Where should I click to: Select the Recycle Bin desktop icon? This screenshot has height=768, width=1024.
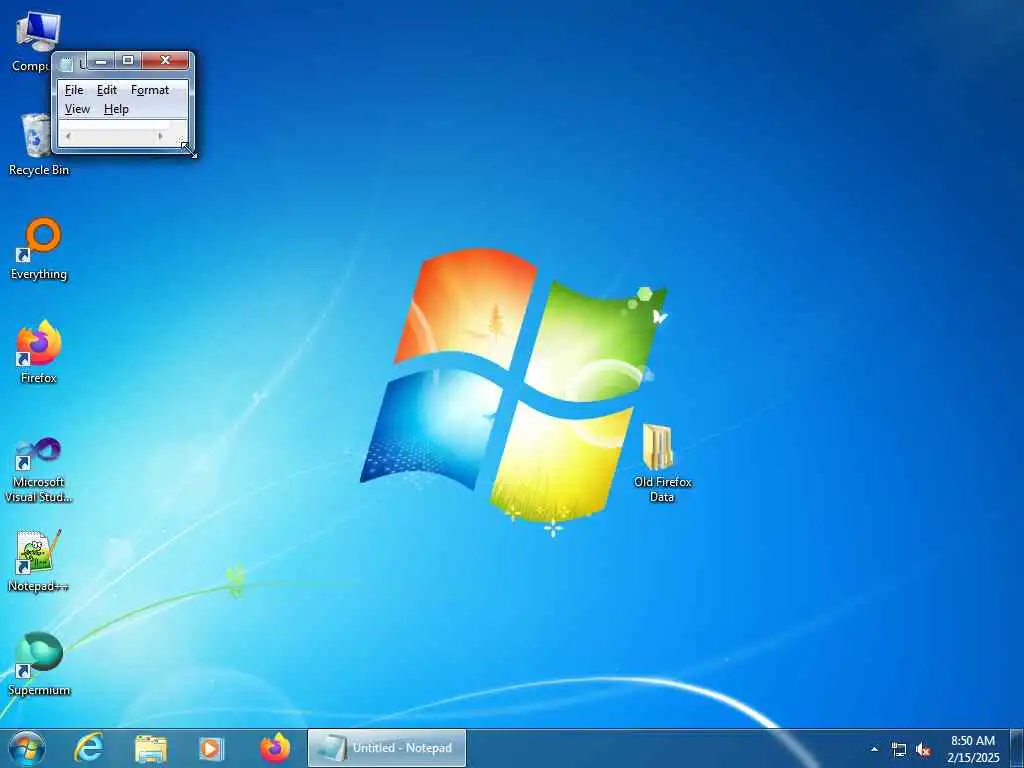tap(39, 144)
